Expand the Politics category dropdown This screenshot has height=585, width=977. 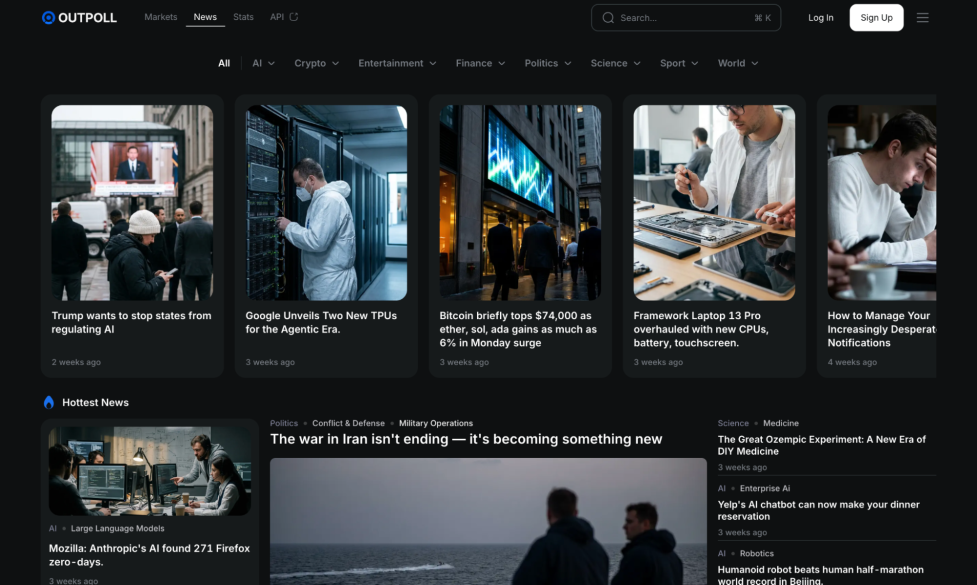pos(548,63)
